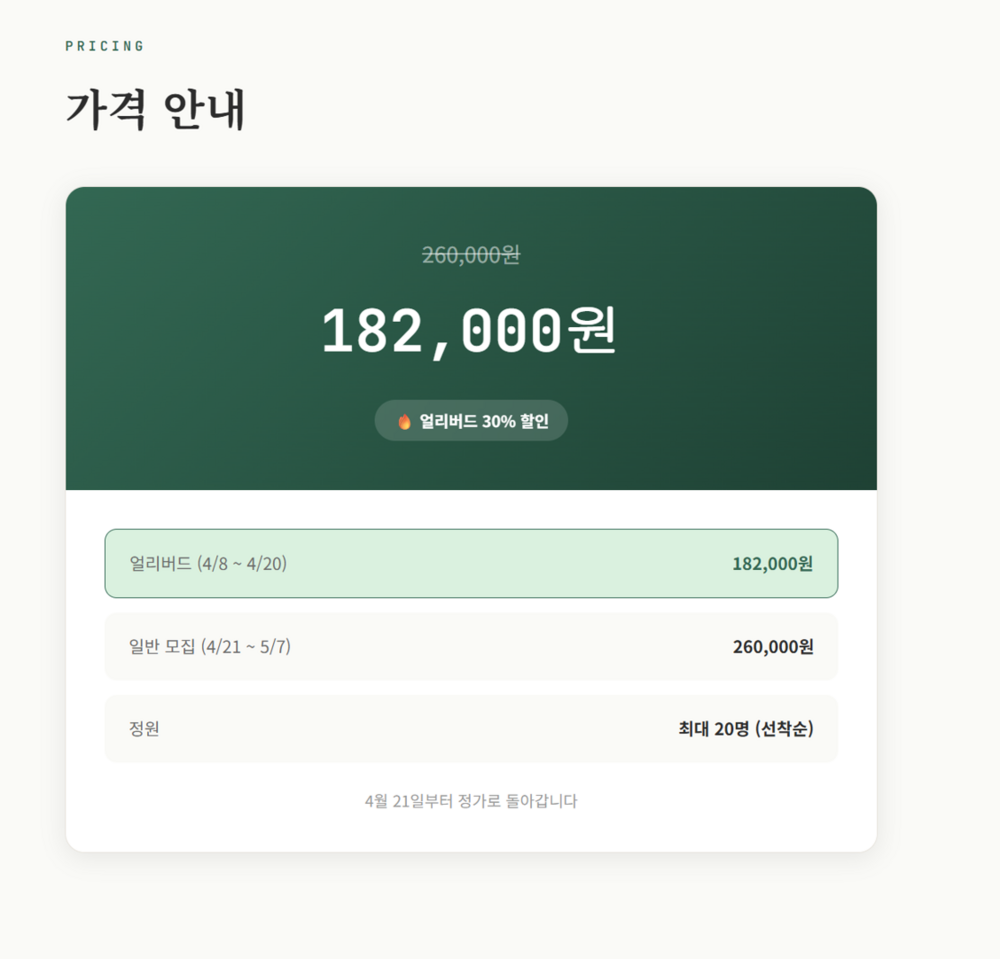
Task: Click the bold 260,000원 row price
Action: (772, 647)
